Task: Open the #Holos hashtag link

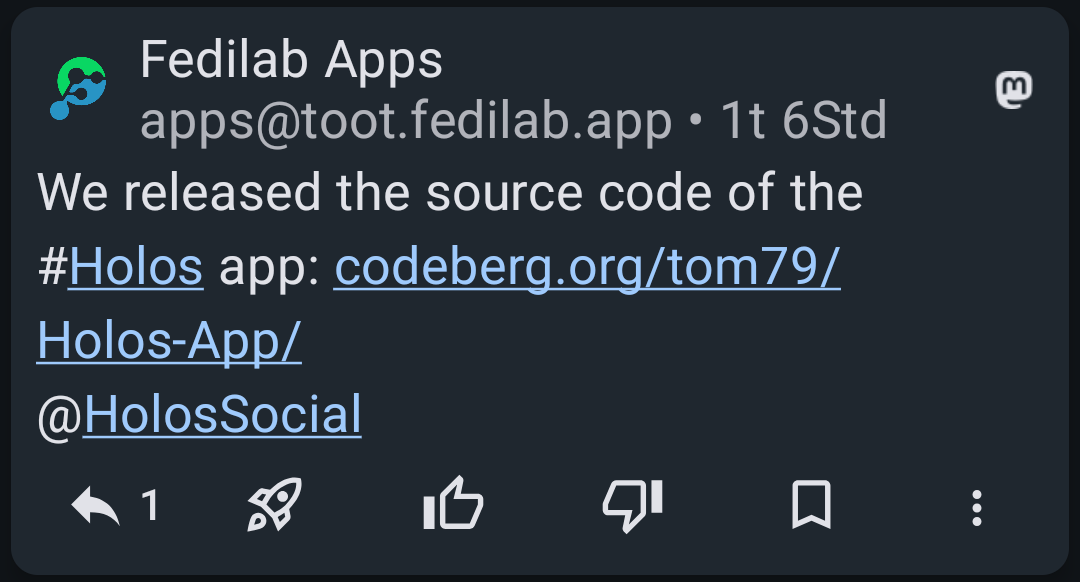Action: [x=136, y=267]
